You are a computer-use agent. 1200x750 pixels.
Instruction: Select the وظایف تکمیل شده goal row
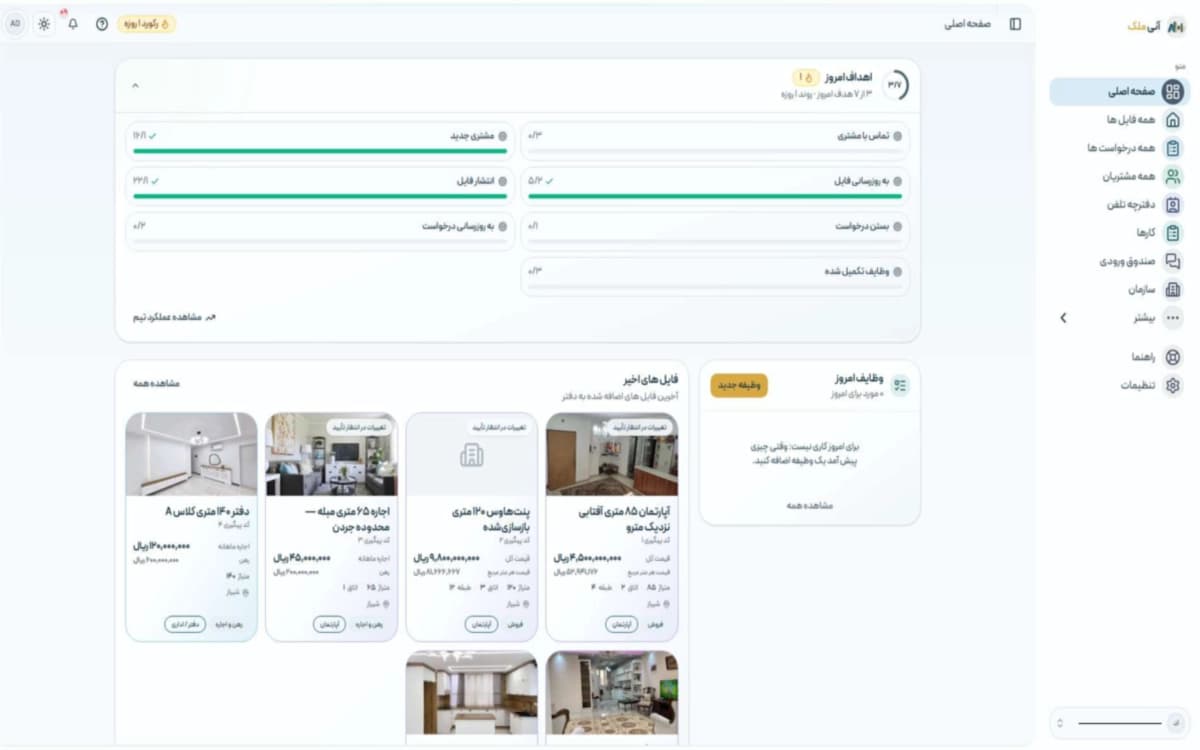click(x=715, y=277)
